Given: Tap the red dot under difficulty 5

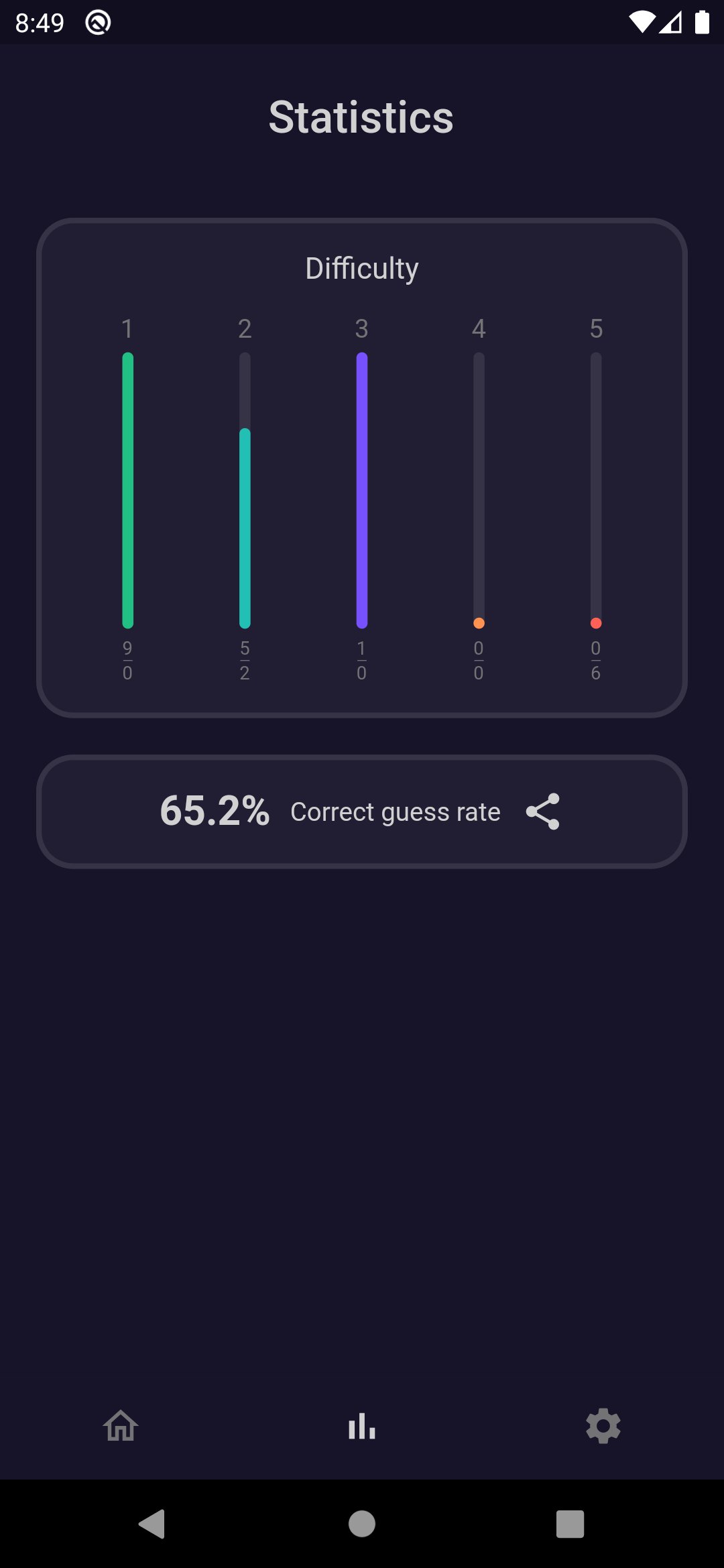Looking at the screenshot, I should pyautogui.click(x=596, y=623).
